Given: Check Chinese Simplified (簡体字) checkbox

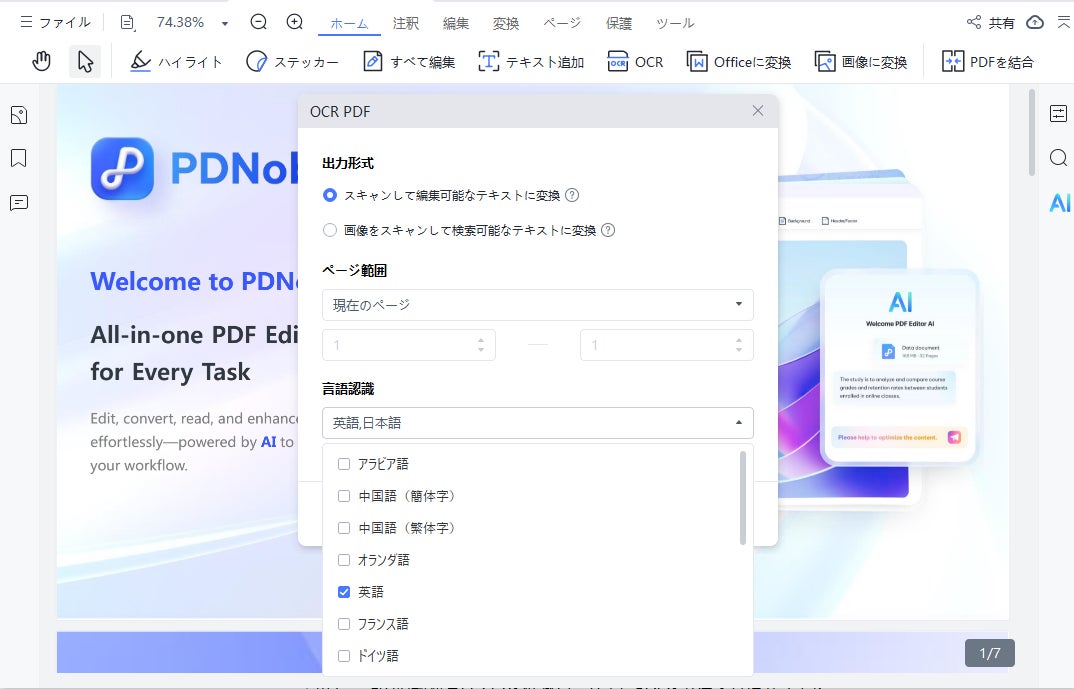Looking at the screenshot, I should 344,496.
